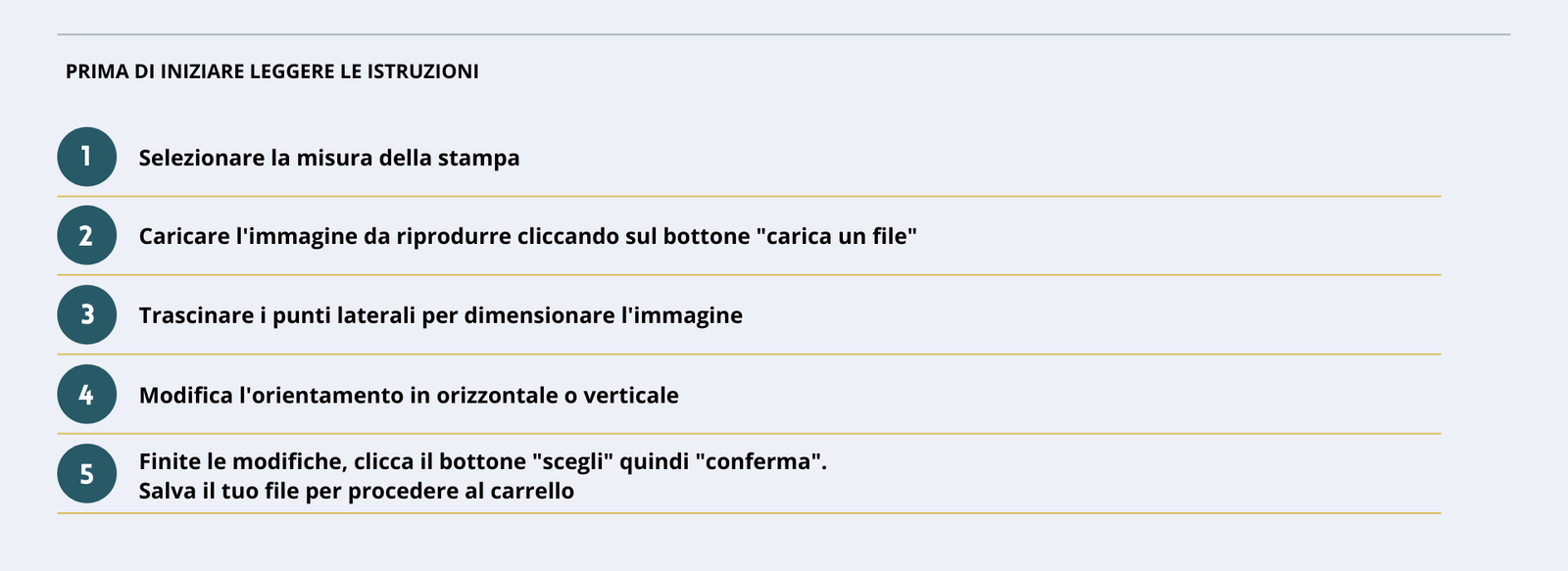Click the yellow divider line under step 1
1568x571 pixels.
point(749,196)
